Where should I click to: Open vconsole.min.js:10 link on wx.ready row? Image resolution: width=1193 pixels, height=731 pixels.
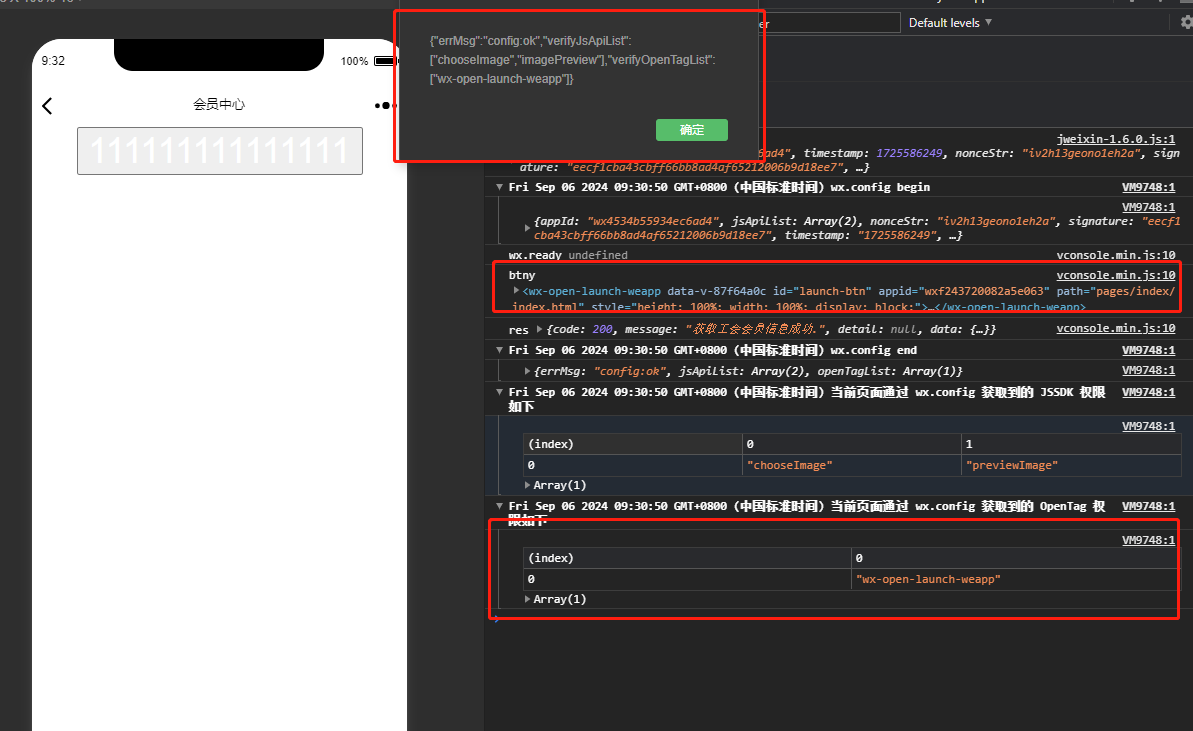(x=1115, y=256)
